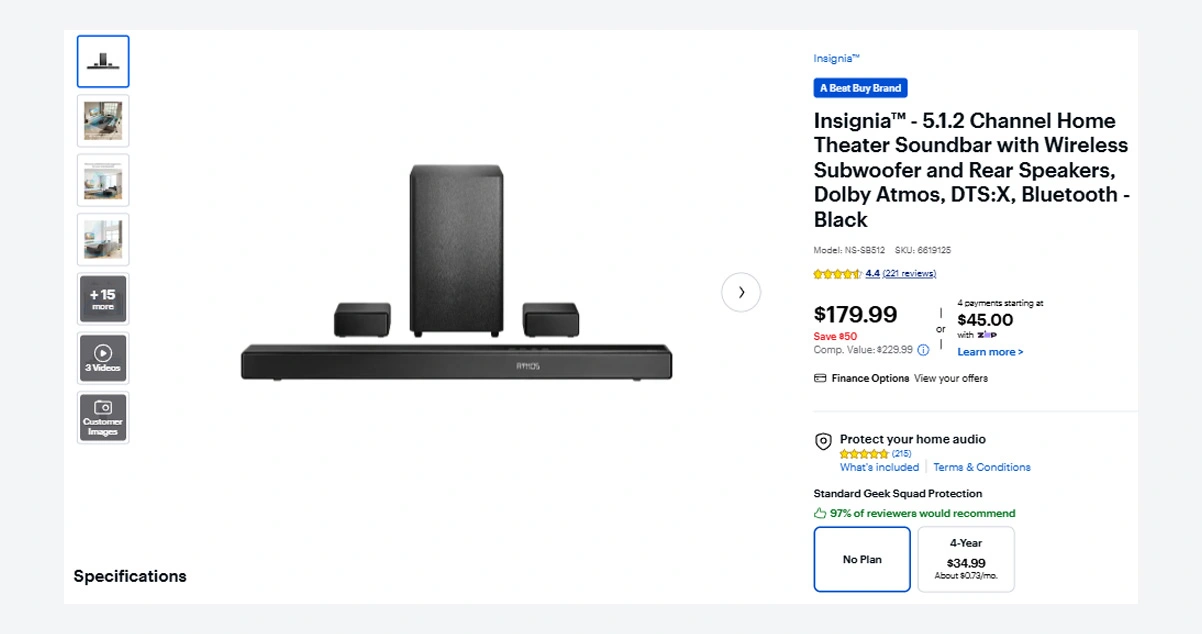Click the next image arrow button

coord(741,292)
